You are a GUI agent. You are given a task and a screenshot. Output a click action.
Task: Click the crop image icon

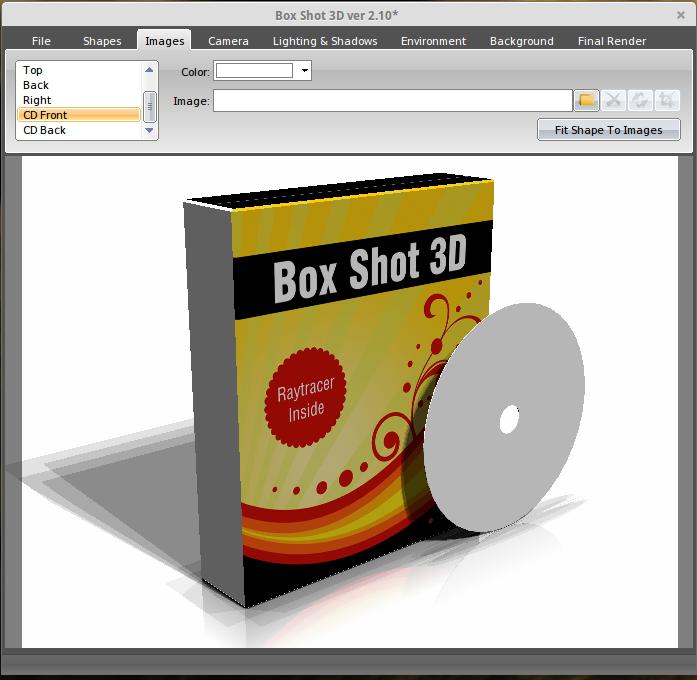pos(666,100)
